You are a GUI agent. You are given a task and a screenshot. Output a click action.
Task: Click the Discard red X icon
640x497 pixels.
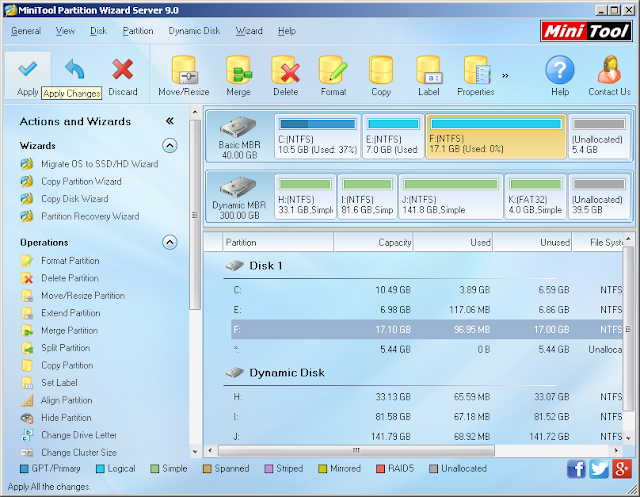[122, 69]
